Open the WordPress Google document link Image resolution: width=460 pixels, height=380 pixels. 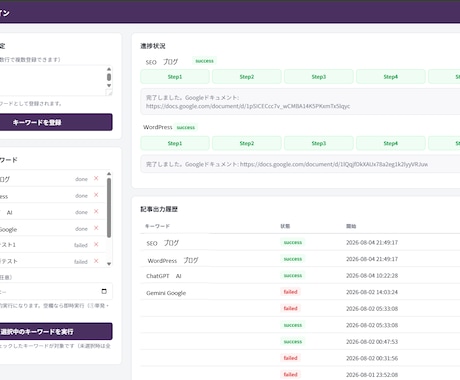334,164
